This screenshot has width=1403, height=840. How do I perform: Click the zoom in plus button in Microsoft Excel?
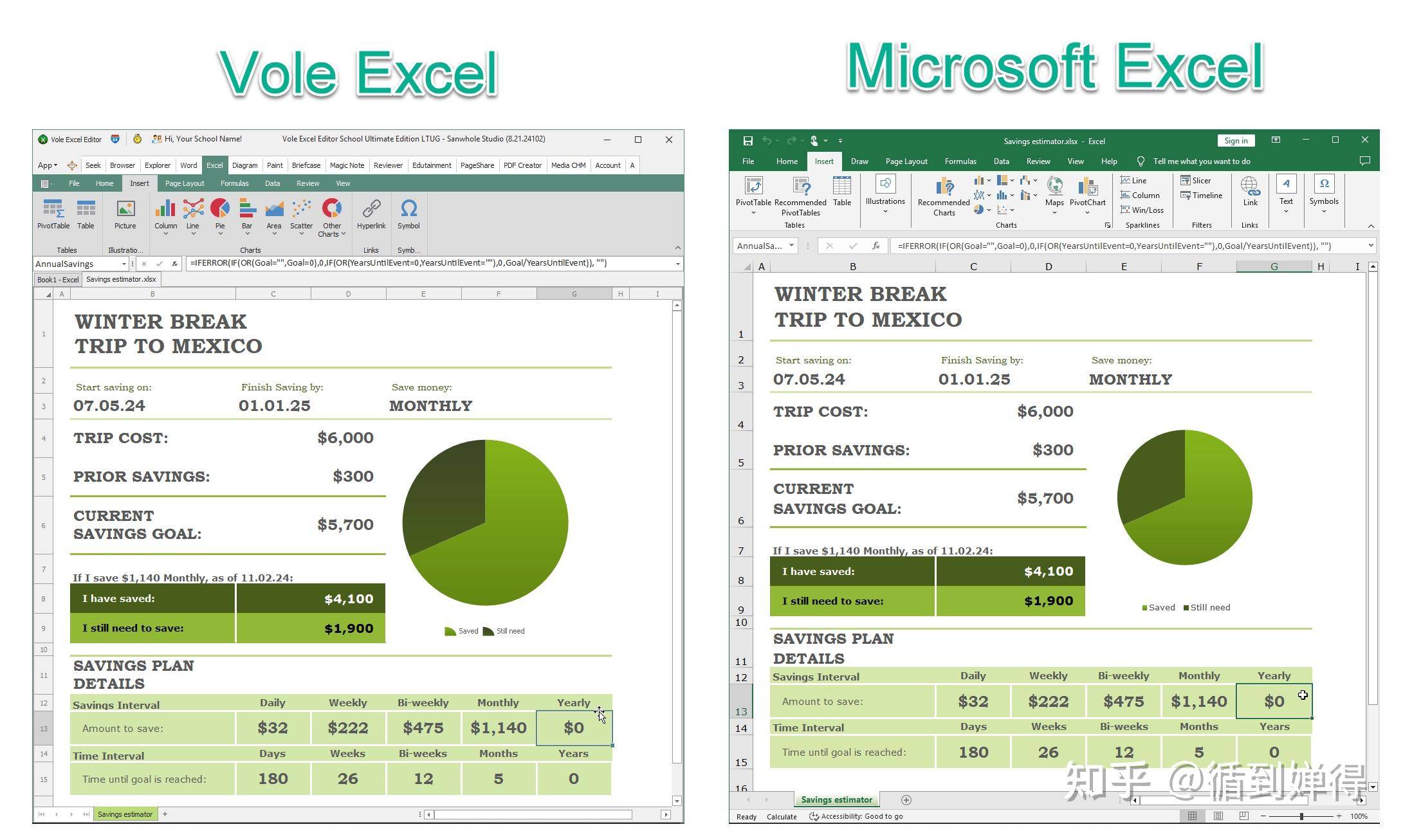tap(1339, 816)
